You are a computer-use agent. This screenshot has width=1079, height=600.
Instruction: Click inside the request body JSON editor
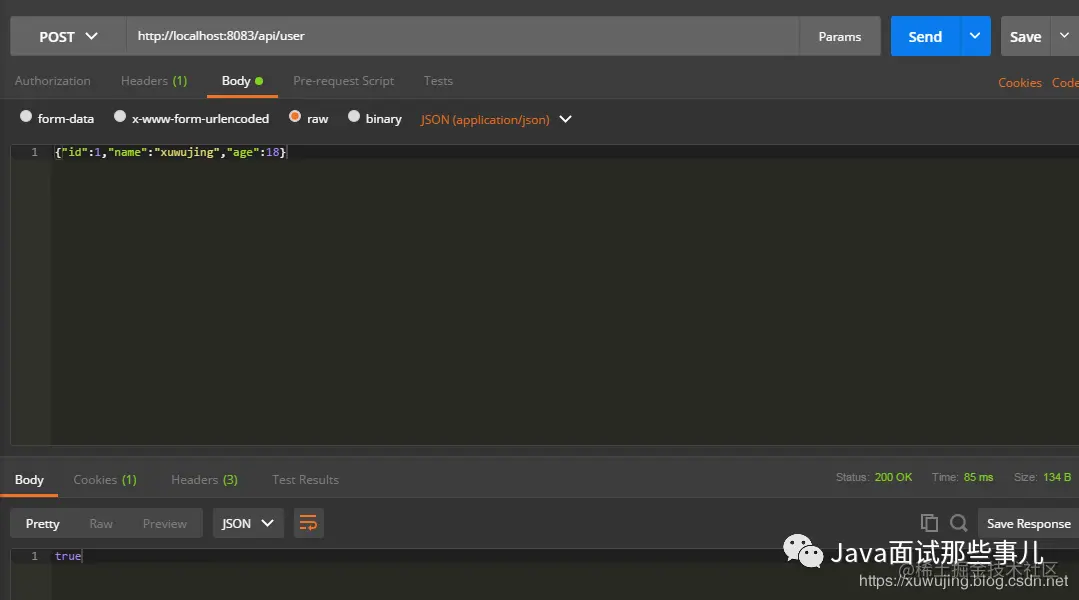coord(564,294)
